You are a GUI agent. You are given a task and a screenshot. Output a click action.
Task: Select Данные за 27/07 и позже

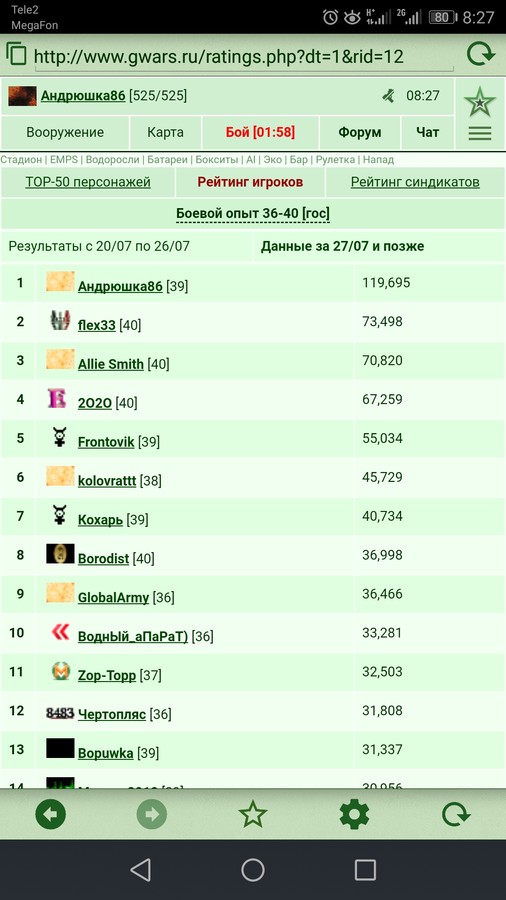tap(342, 247)
